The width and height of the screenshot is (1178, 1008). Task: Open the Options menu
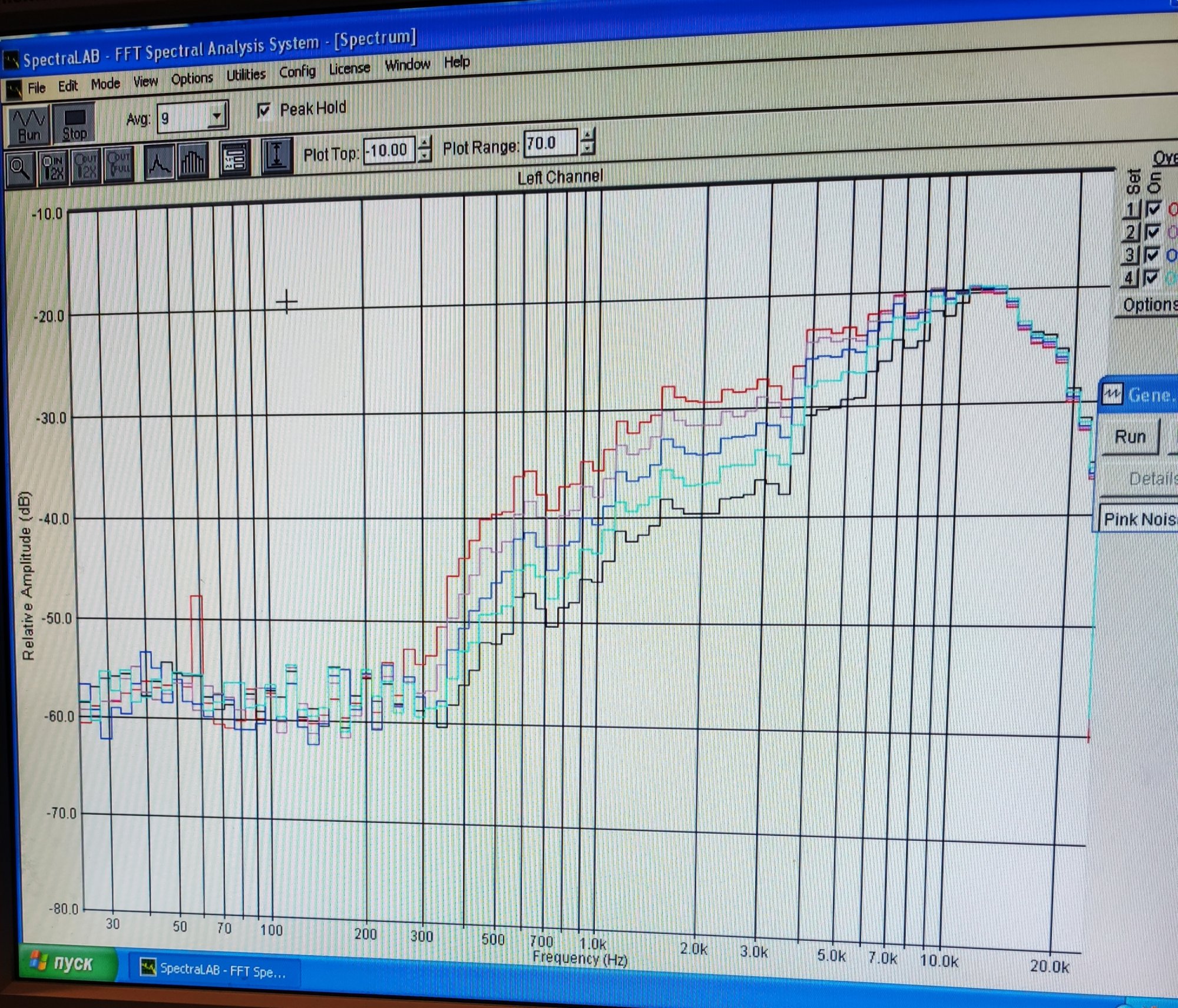pyautogui.click(x=192, y=79)
